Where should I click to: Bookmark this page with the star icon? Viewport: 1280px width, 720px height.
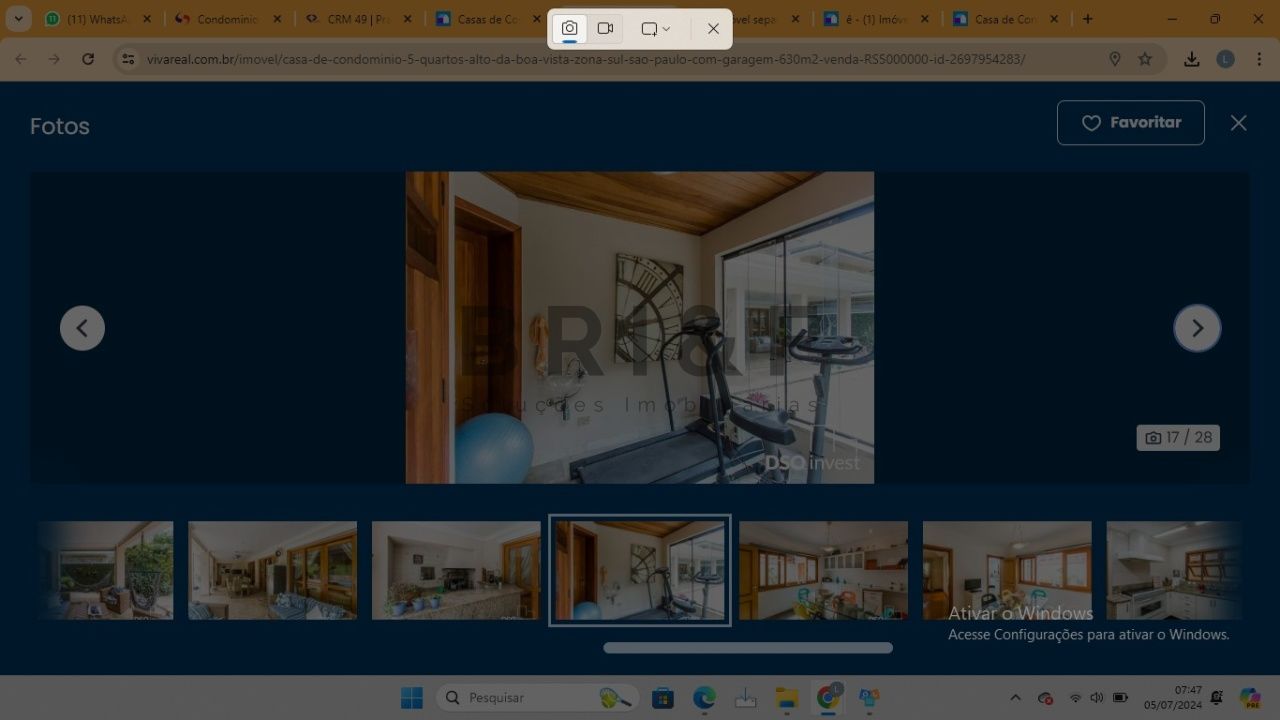coord(1145,59)
